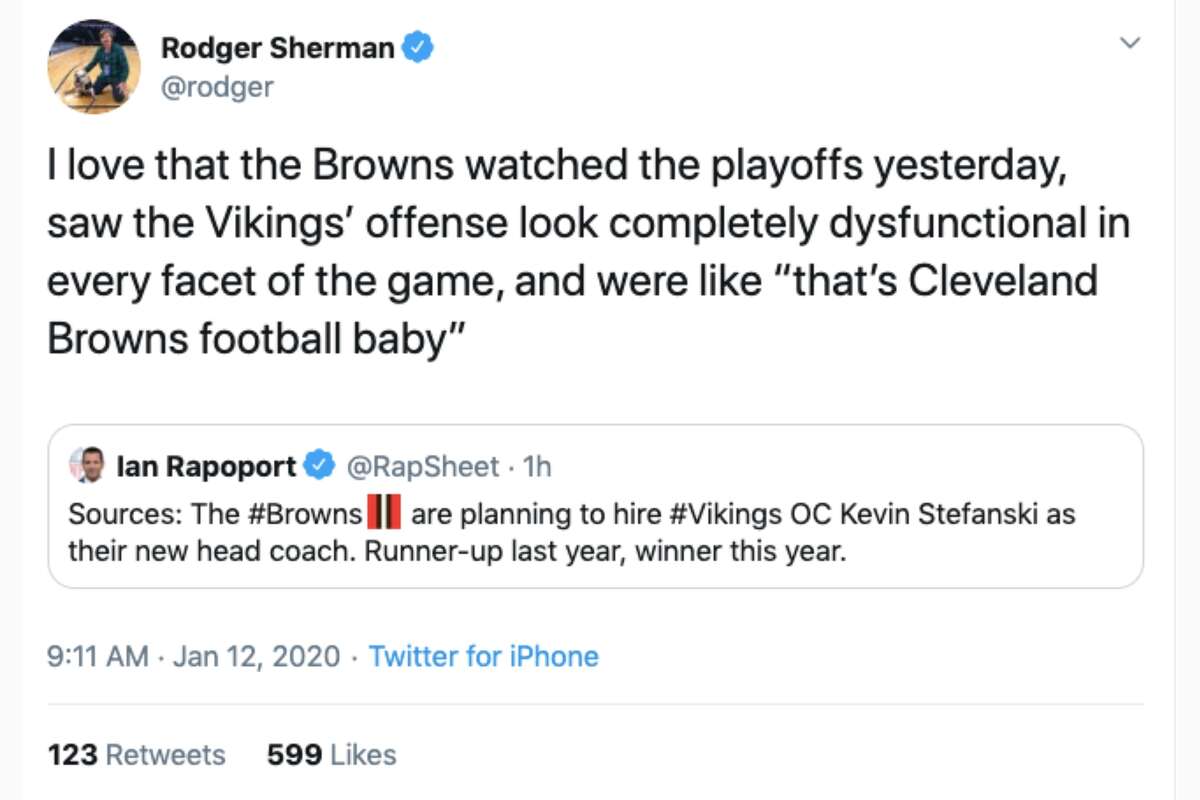1200x800 pixels.
Task: Open the tweet options chevron
Action: 1130,43
